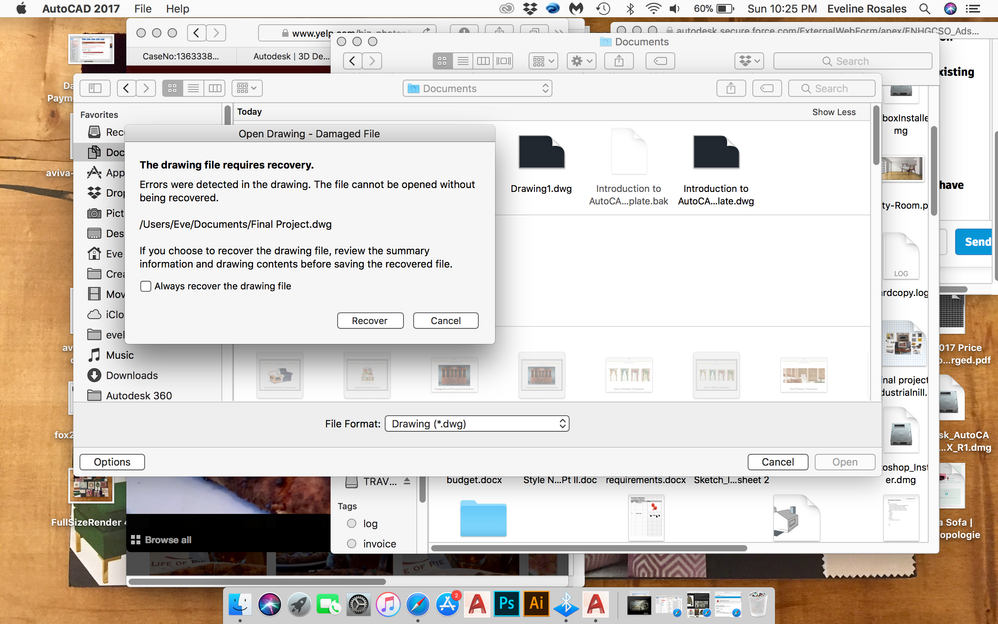Cancel the Damaged File dialog
This screenshot has height=624, width=998.
click(446, 321)
